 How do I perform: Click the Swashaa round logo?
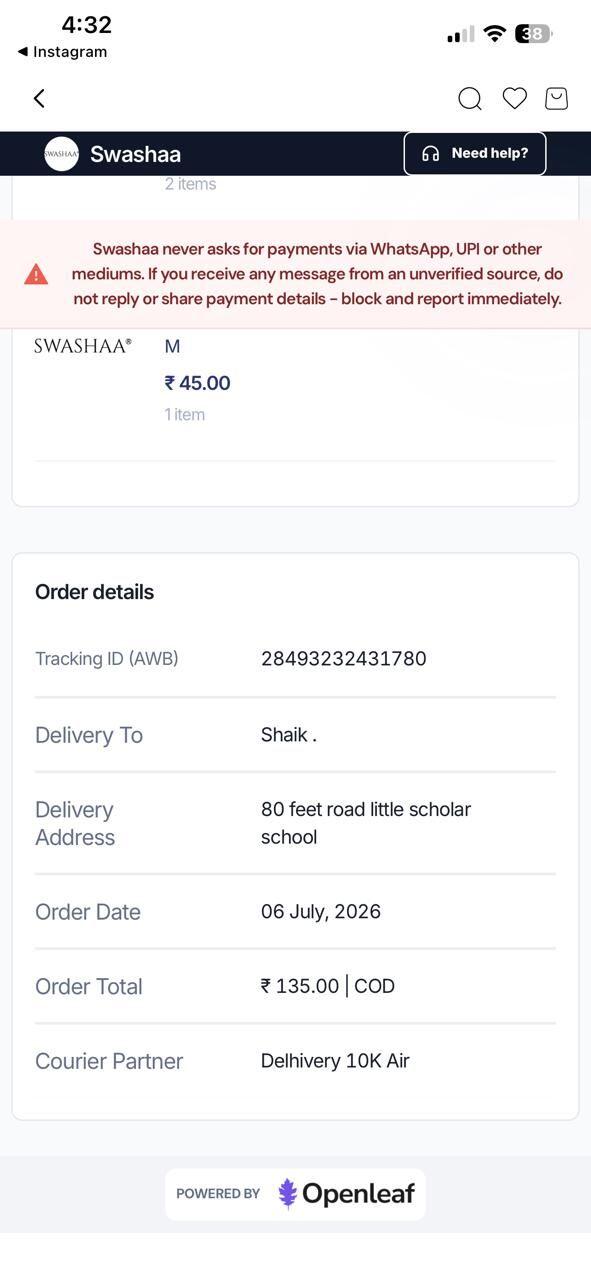(x=61, y=154)
